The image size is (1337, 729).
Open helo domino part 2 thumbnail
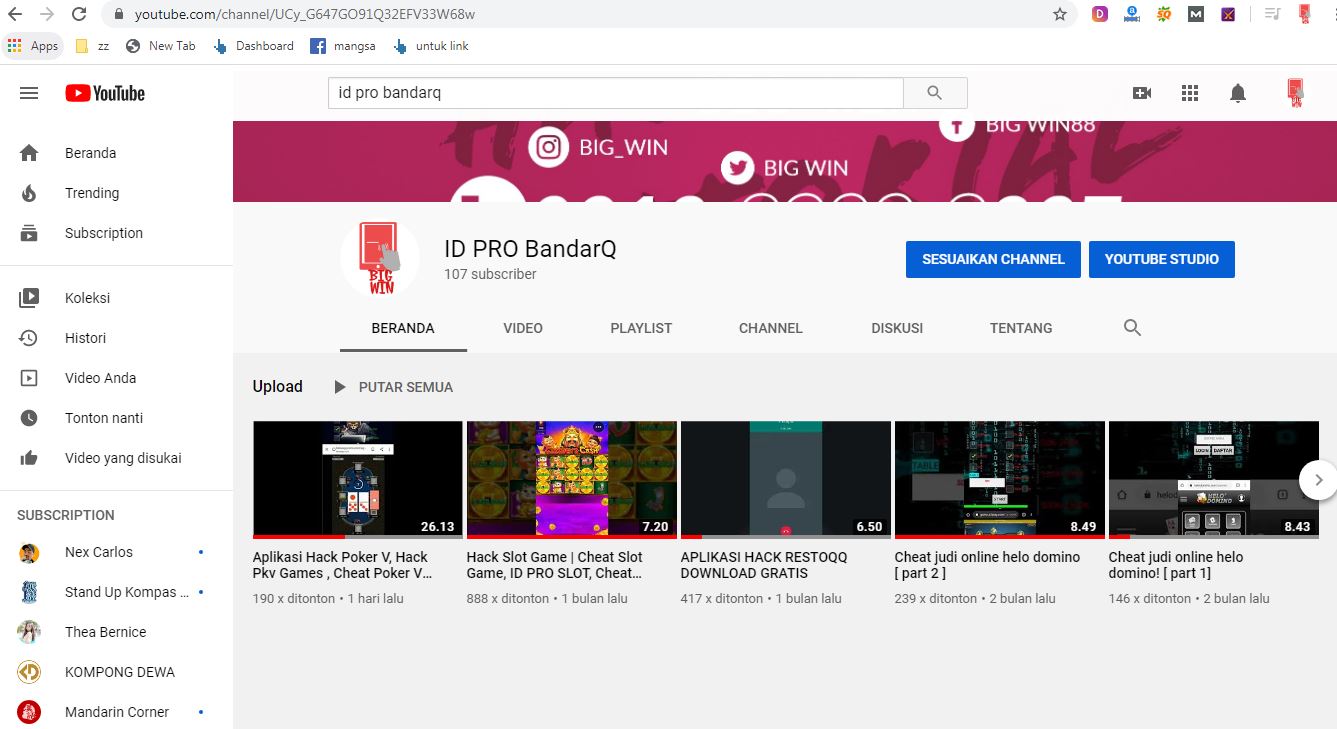[x=1000, y=479]
